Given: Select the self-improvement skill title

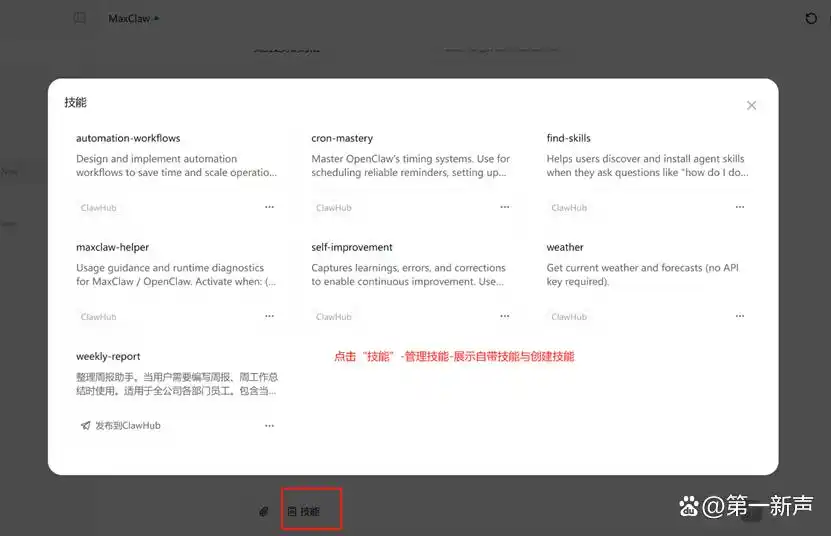Looking at the screenshot, I should pyautogui.click(x=352, y=248).
